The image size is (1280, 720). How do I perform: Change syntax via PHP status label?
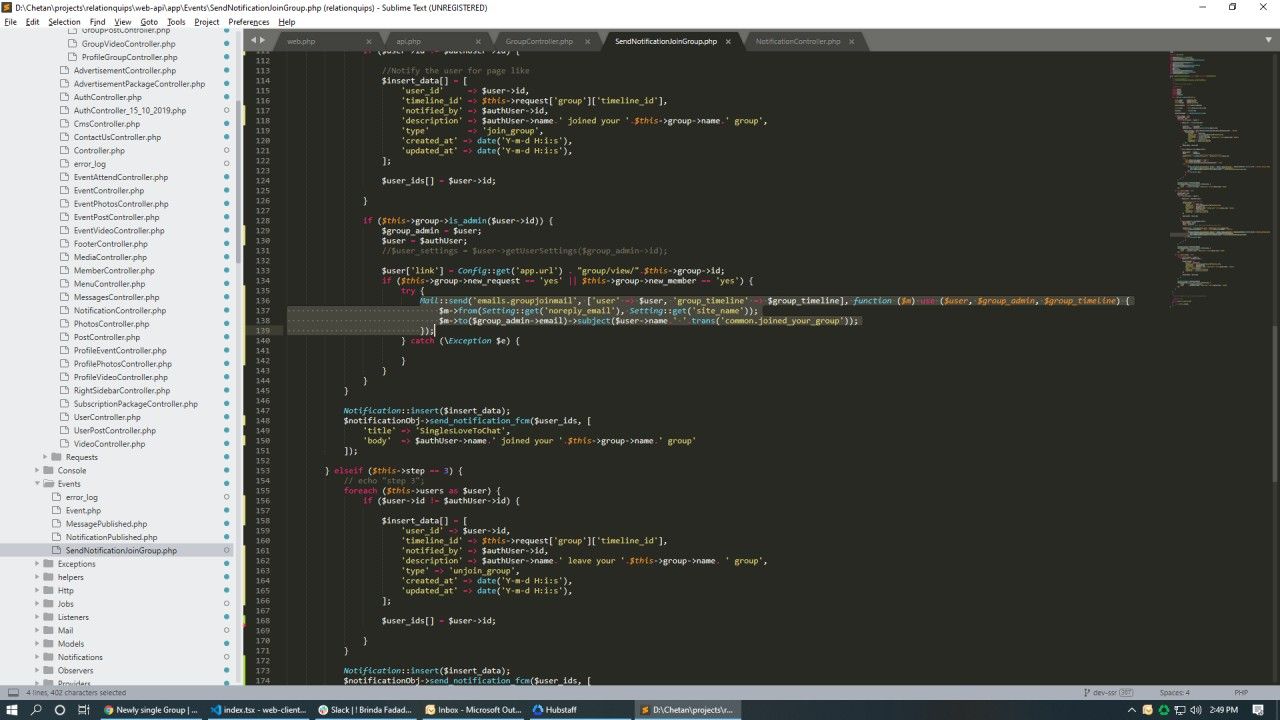1241,692
